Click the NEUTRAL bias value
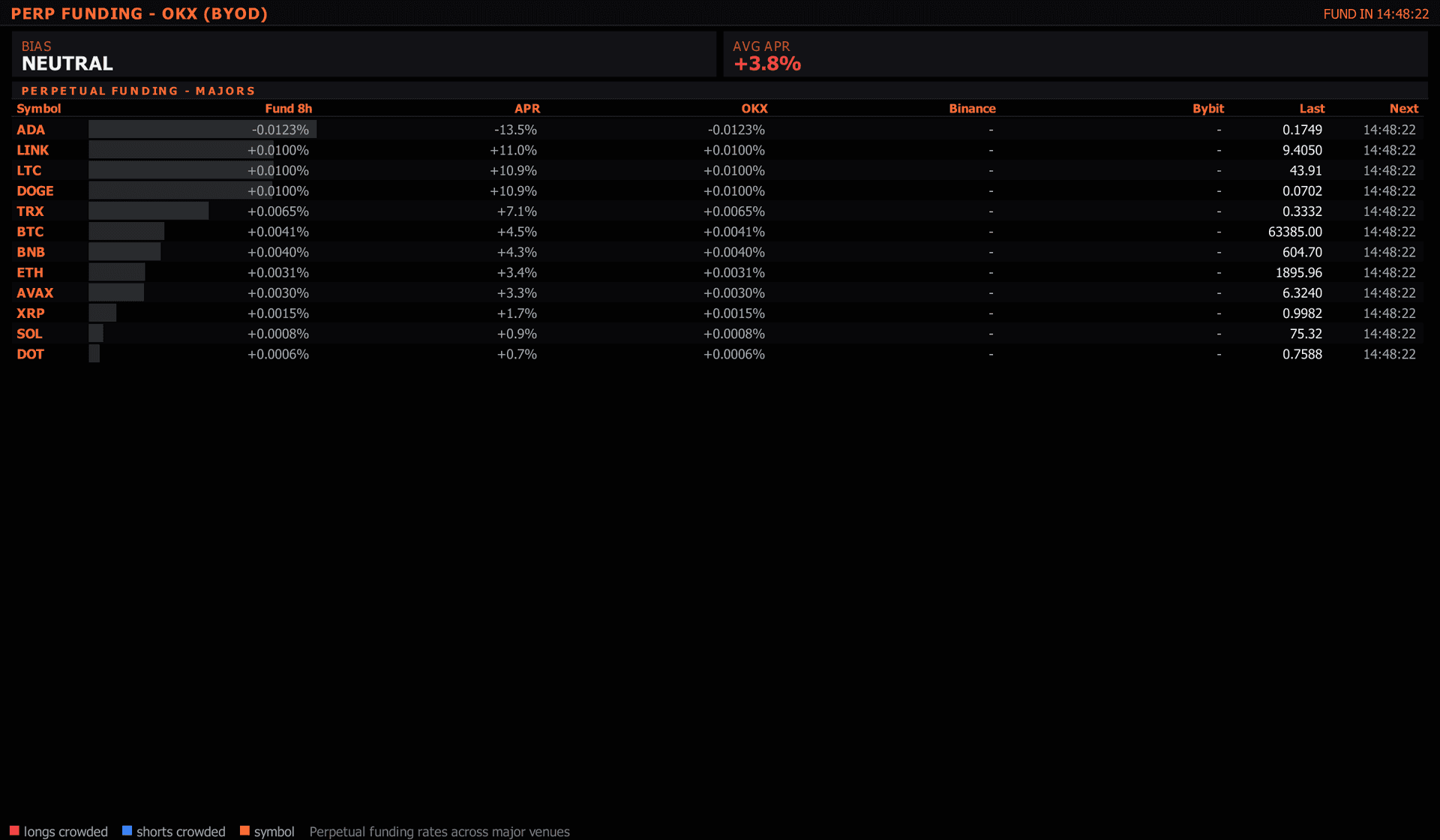The image size is (1440, 840). point(67,64)
